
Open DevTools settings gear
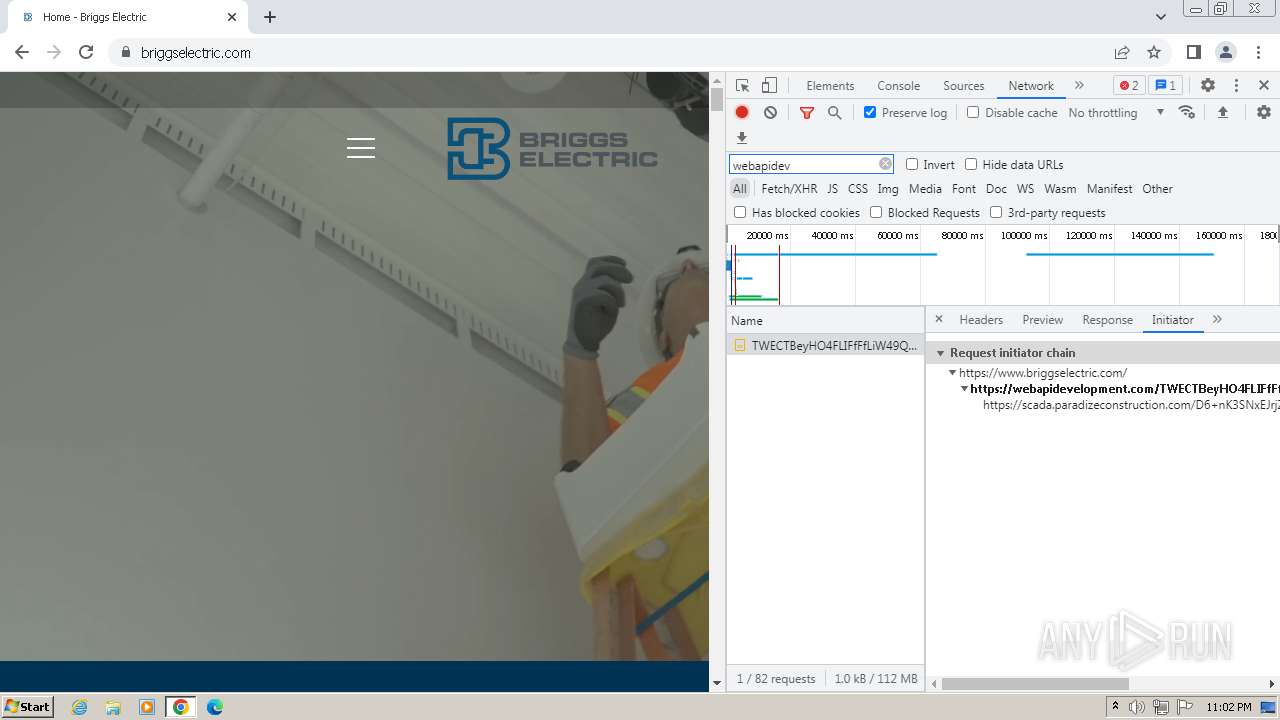(x=1208, y=86)
